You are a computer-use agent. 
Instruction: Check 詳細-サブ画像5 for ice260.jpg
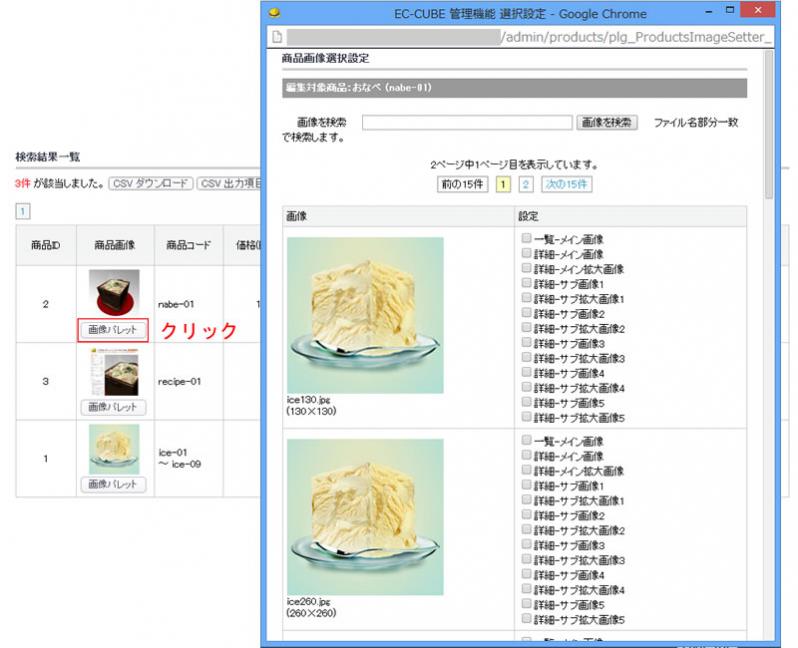[526, 604]
